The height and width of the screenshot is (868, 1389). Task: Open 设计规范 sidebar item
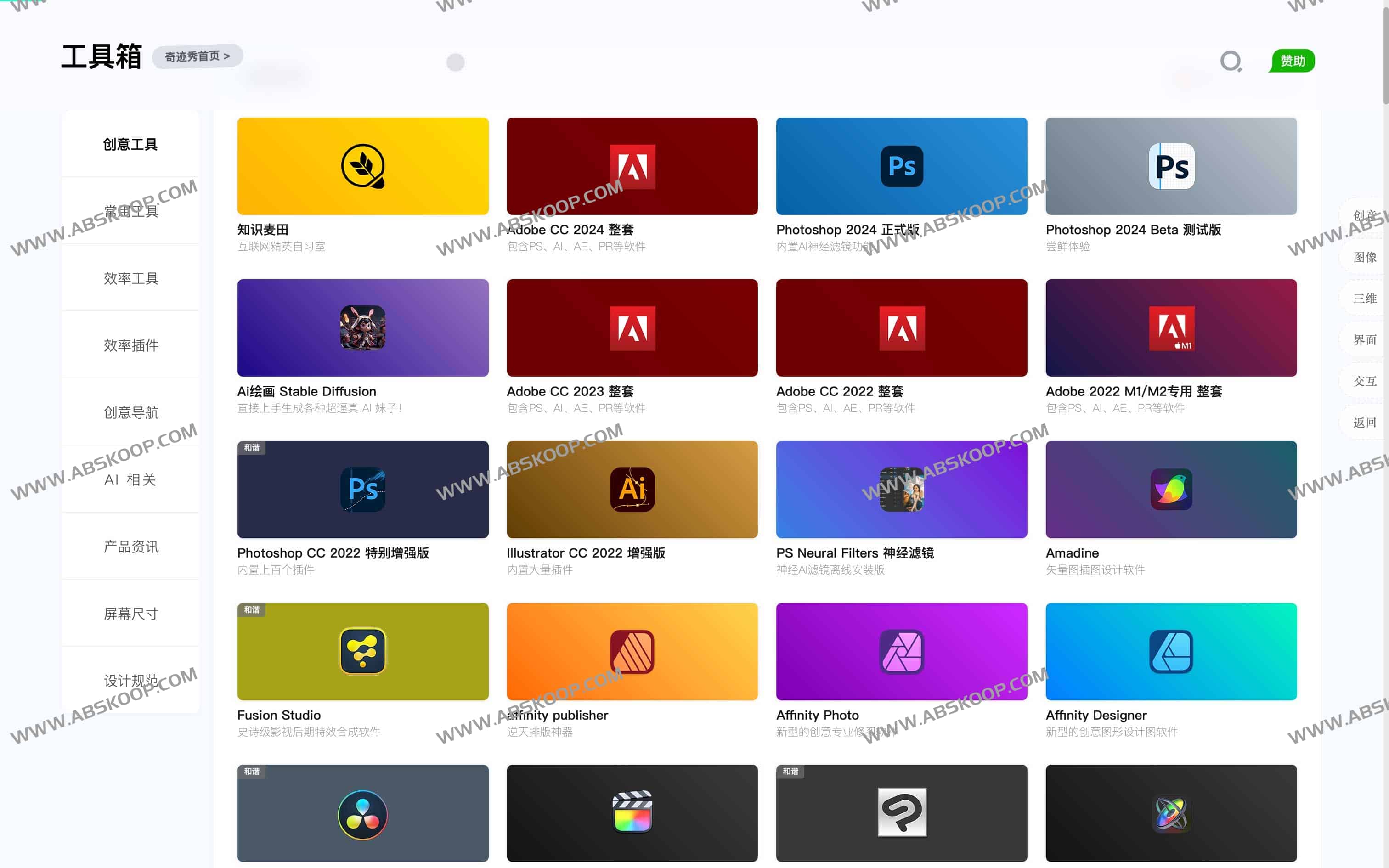[x=131, y=681]
